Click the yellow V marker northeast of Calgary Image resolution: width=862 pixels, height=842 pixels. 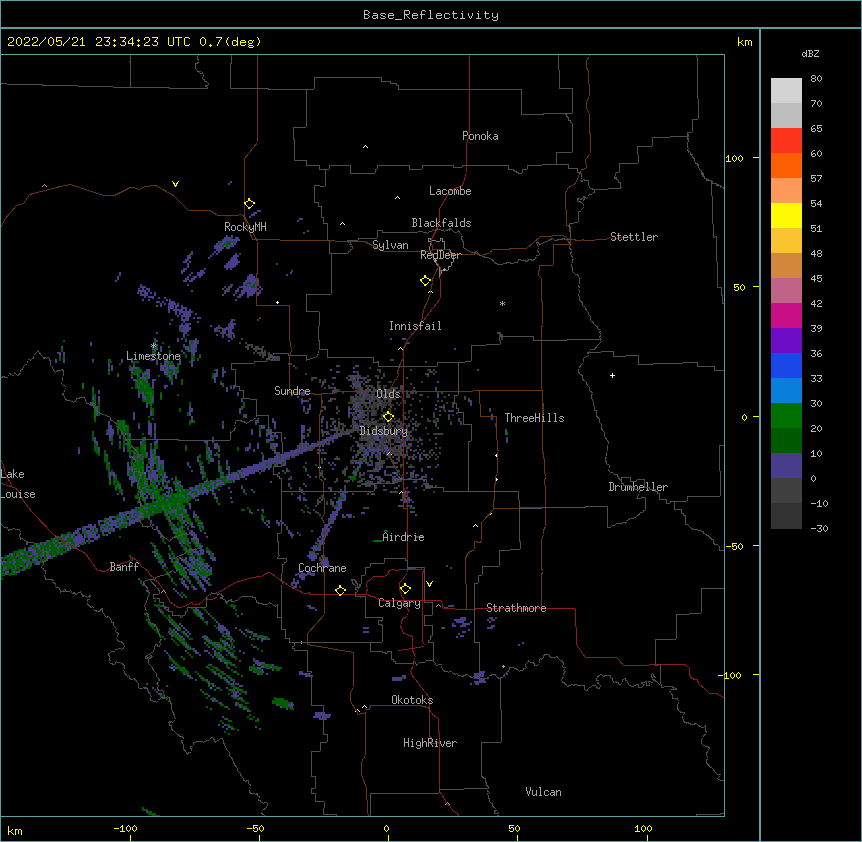[x=429, y=584]
